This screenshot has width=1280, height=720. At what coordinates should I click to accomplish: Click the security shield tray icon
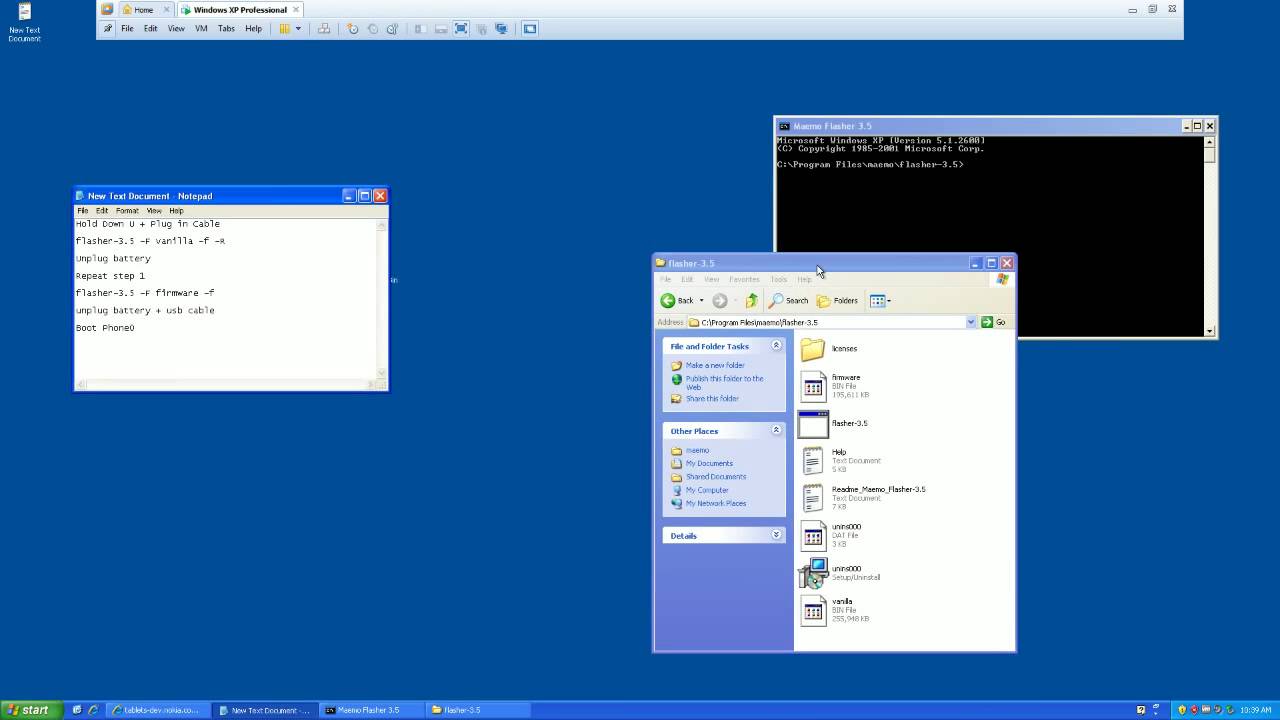1182,710
